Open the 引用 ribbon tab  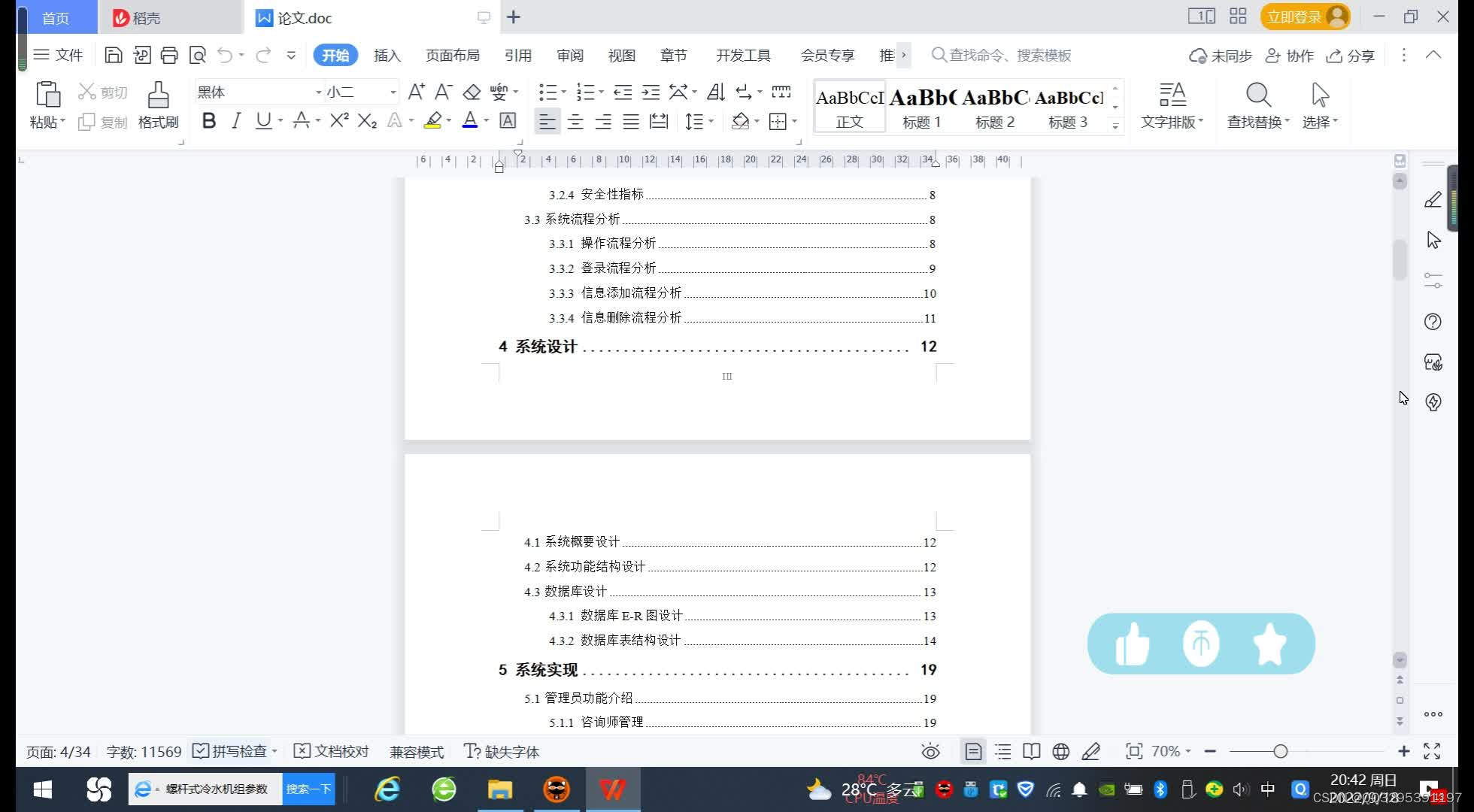point(518,55)
